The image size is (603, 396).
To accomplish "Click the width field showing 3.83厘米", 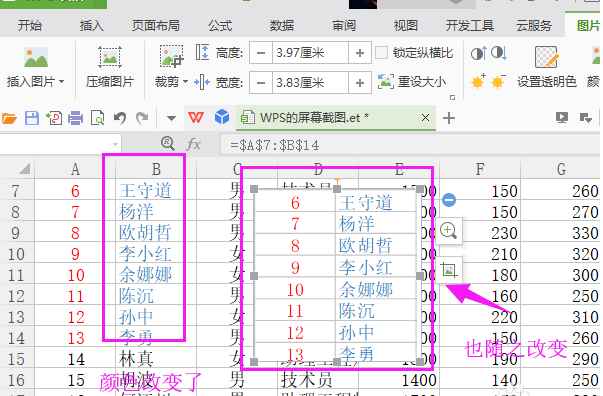I will (310, 82).
